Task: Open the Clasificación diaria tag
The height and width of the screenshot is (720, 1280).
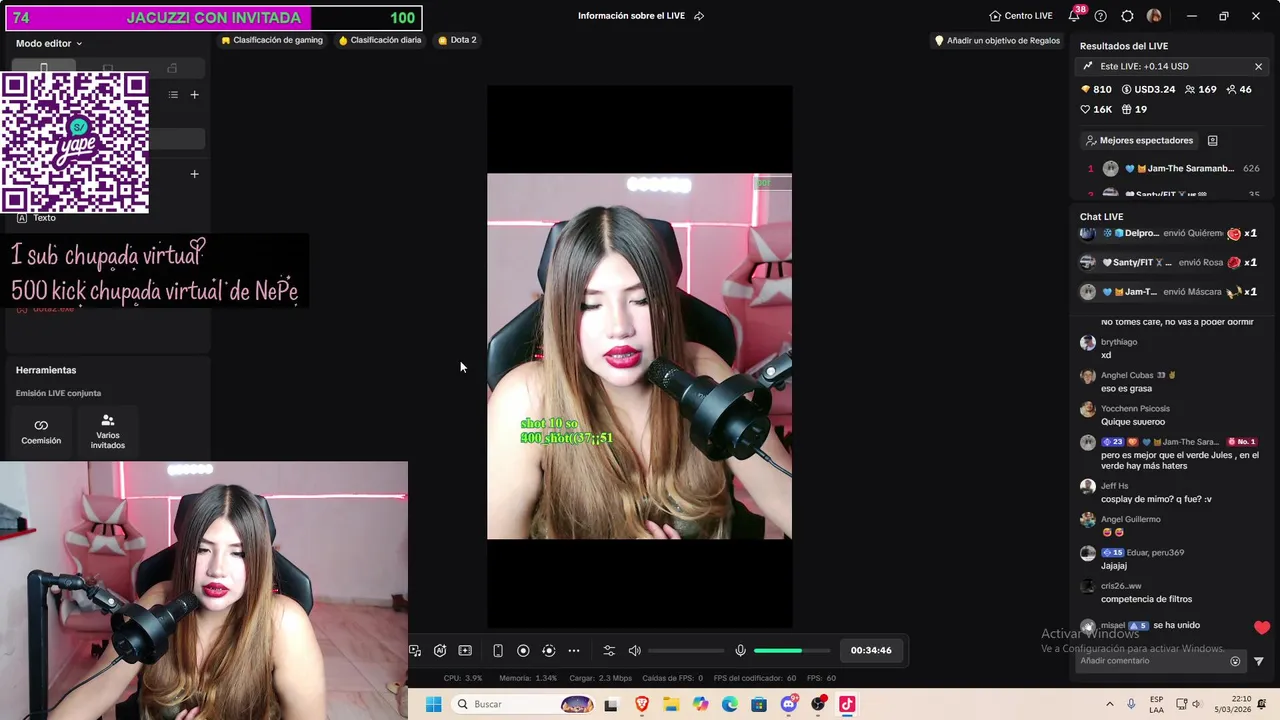Action: [380, 40]
